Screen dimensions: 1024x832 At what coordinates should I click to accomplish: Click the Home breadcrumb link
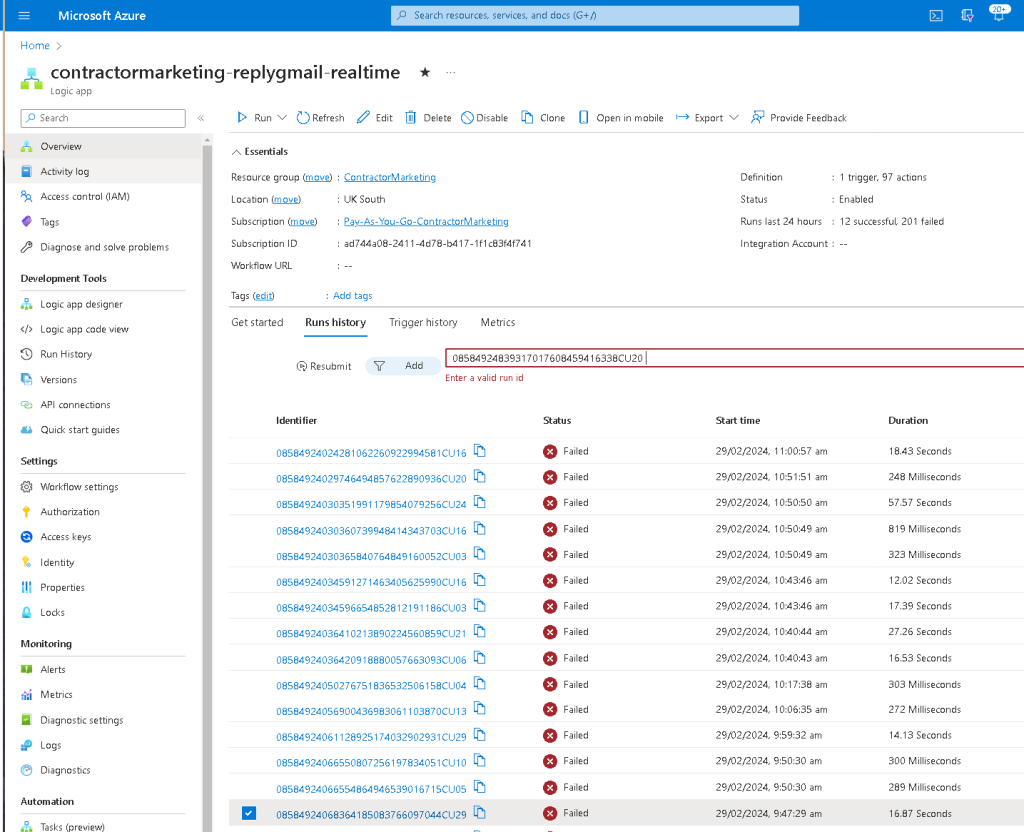(35, 46)
